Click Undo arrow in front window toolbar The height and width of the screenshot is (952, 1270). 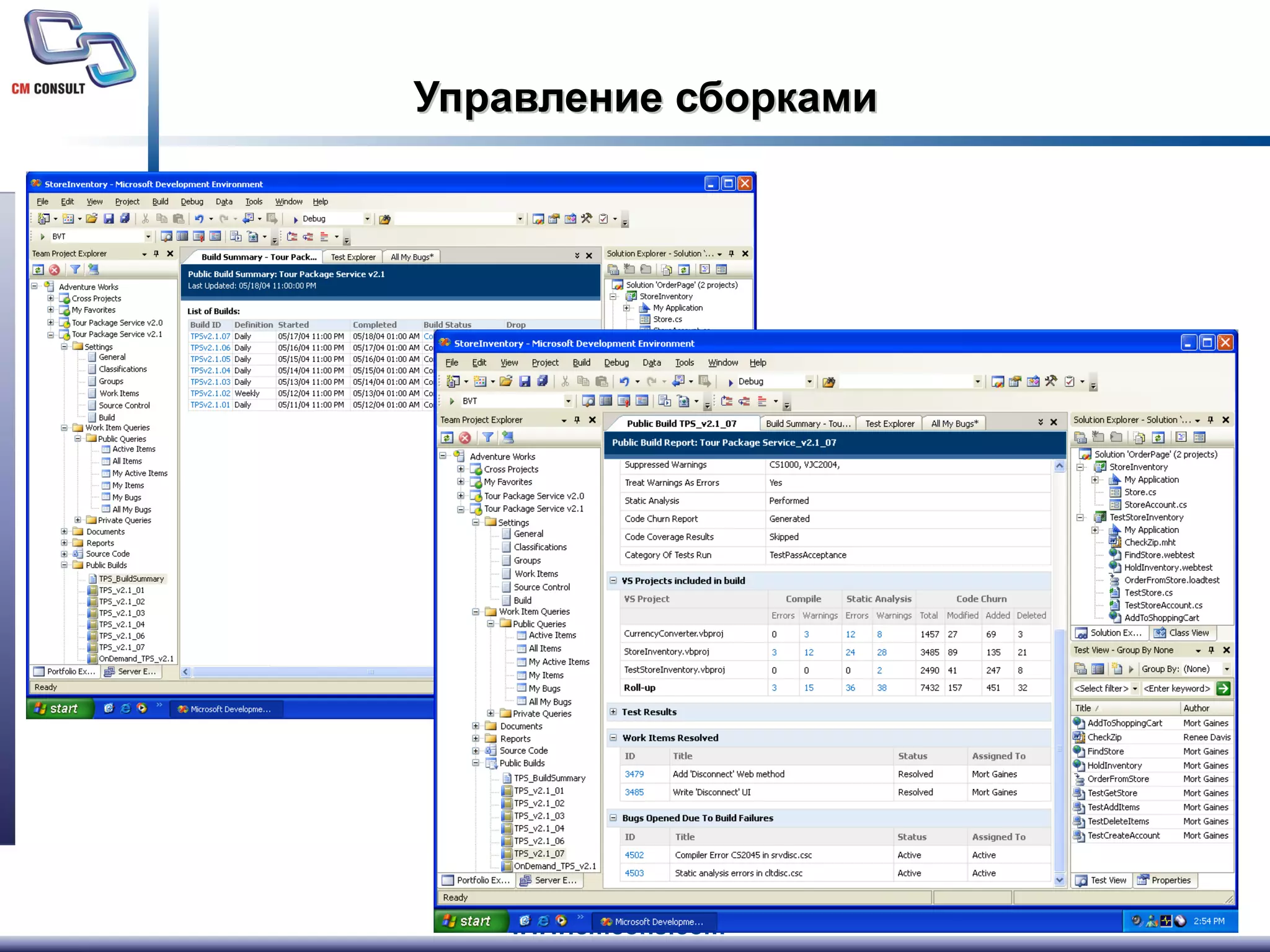[x=624, y=382]
